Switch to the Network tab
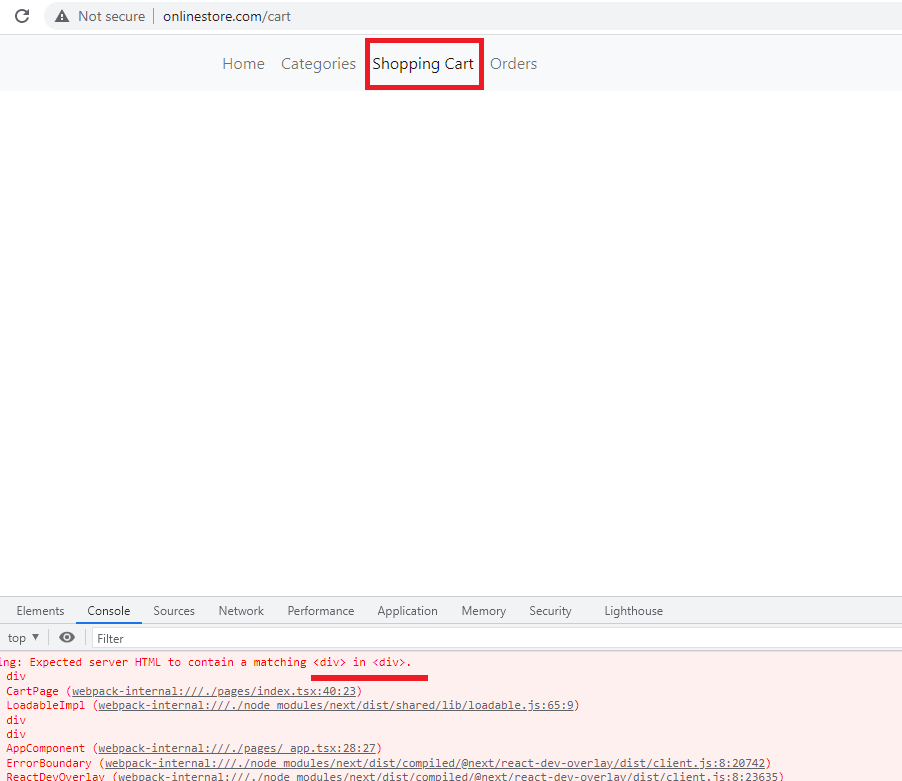This screenshot has width=902, height=781. click(x=241, y=611)
